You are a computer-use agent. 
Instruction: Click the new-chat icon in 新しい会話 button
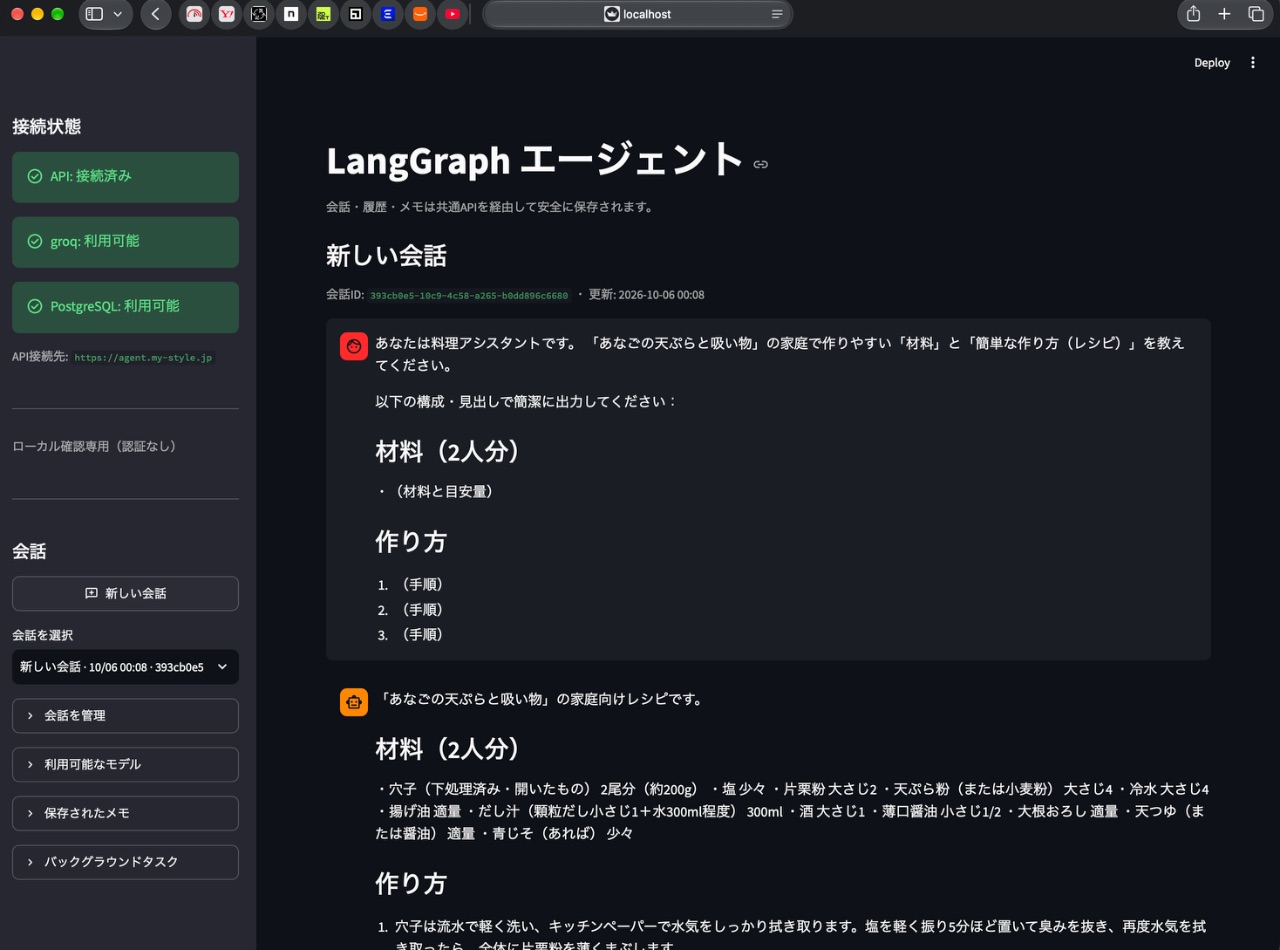(x=91, y=593)
